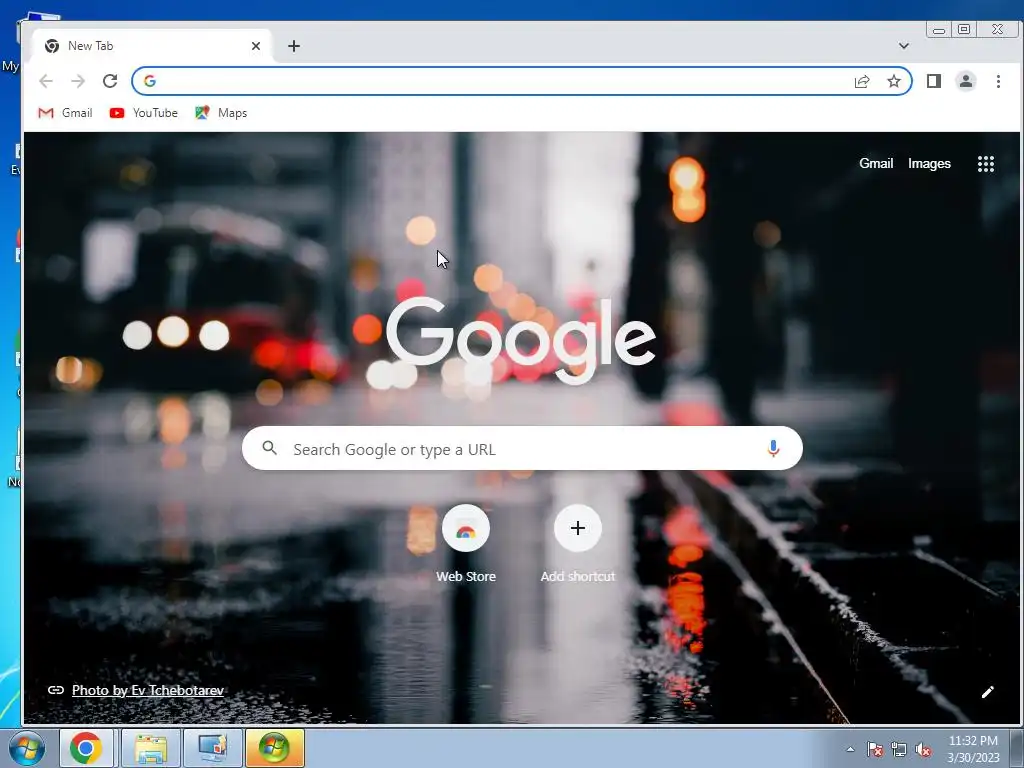Click the muted volume tray icon

pos(923,750)
